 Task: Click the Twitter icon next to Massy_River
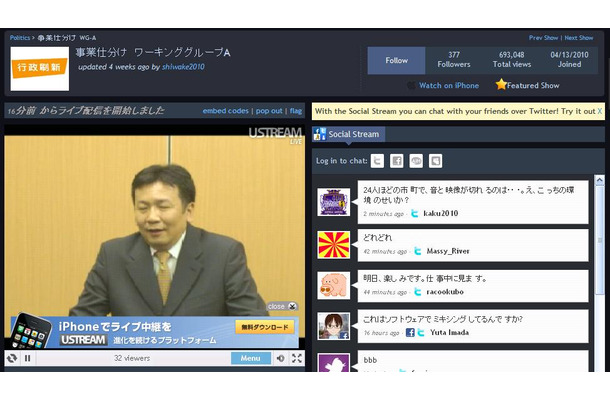pyautogui.click(x=418, y=251)
